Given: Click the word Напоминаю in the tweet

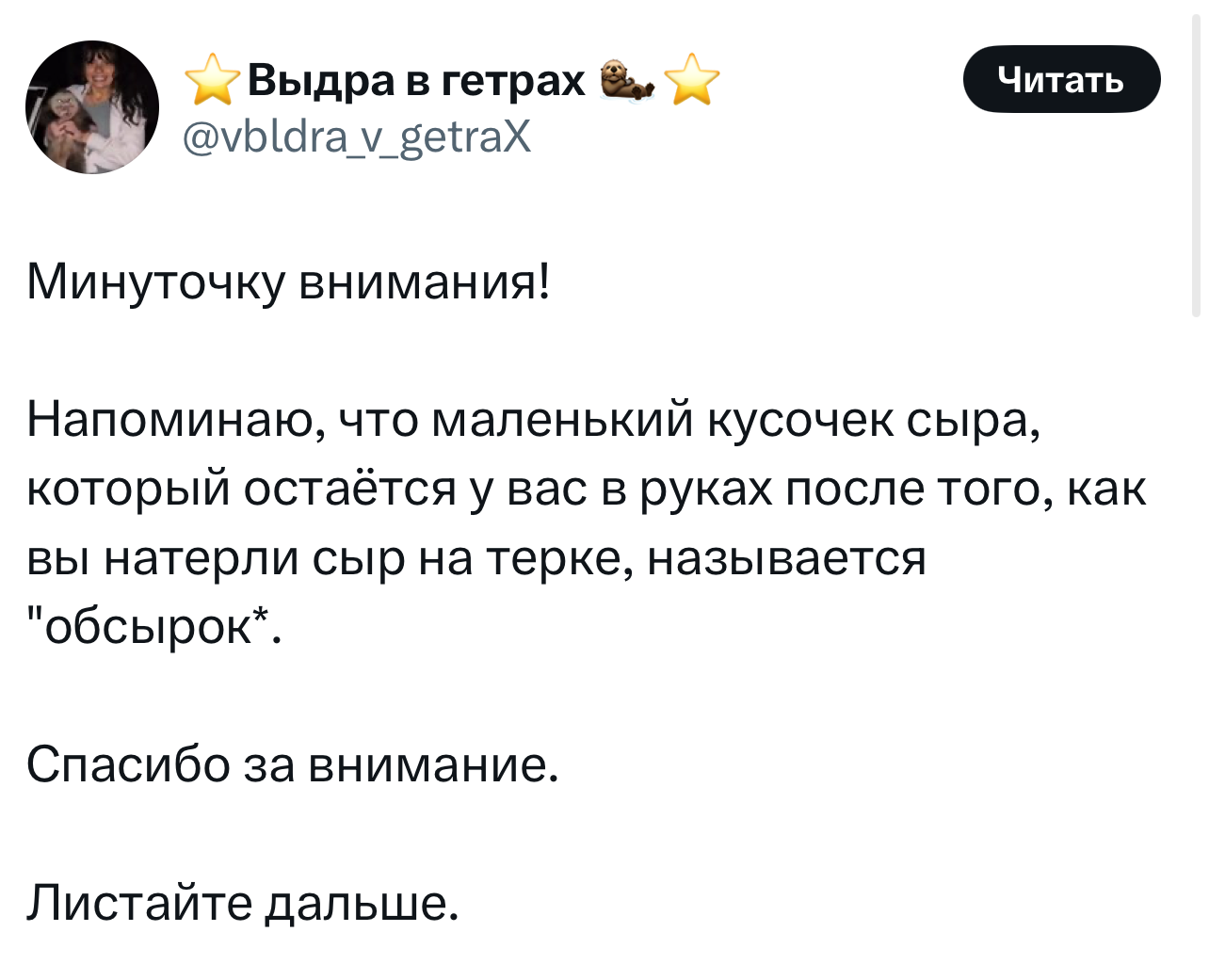Looking at the screenshot, I should click(175, 420).
